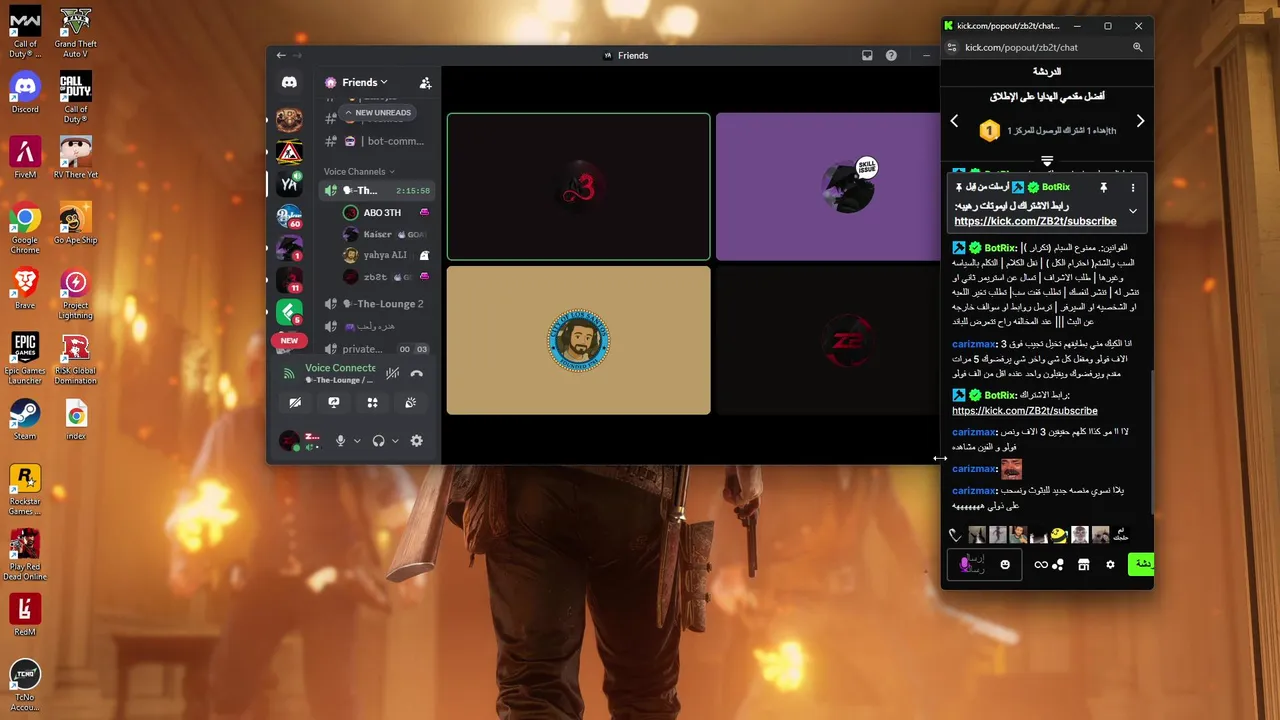Open the Discord inbox icon in title bar

(867, 56)
